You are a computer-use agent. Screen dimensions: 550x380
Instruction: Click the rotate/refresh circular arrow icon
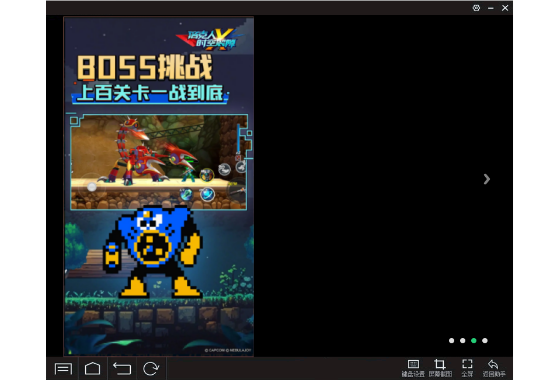point(151,368)
